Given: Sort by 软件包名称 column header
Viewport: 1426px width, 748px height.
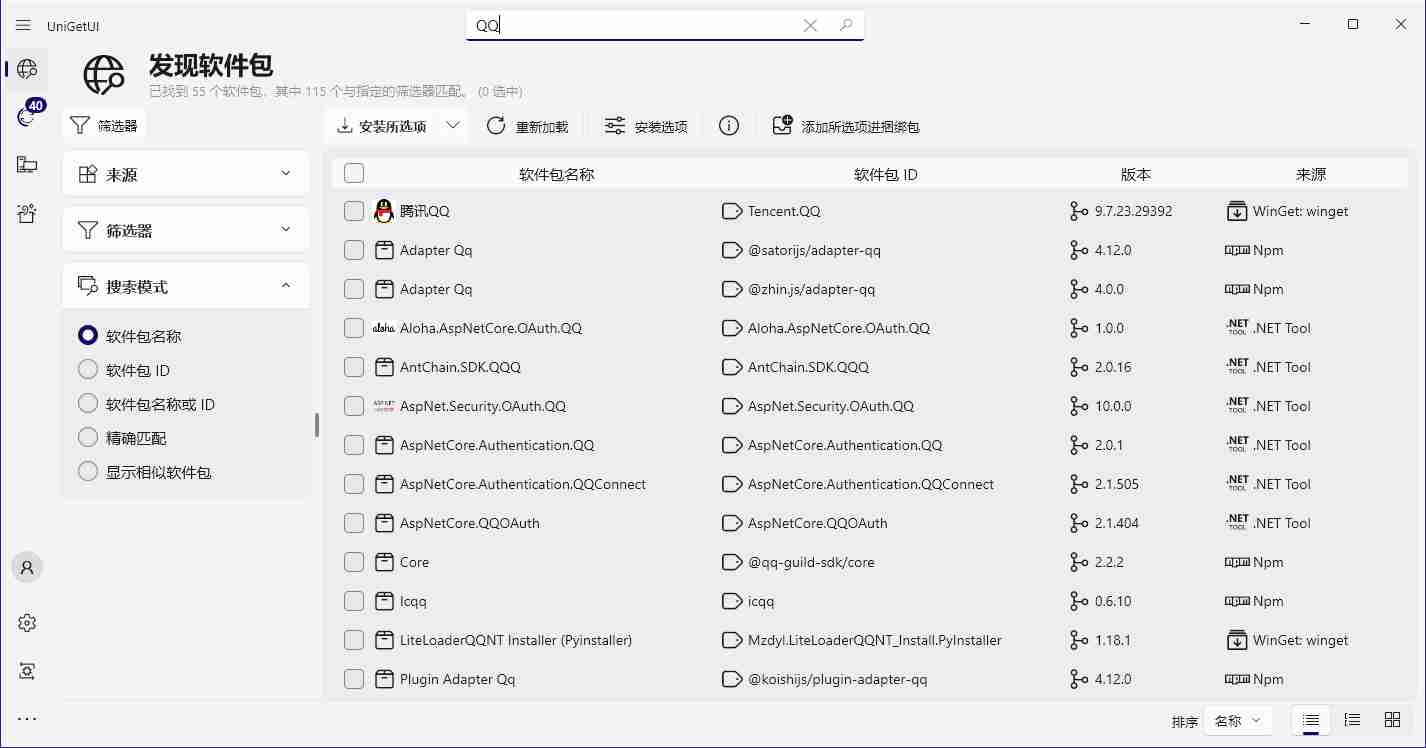Looking at the screenshot, I should click(556, 174).
